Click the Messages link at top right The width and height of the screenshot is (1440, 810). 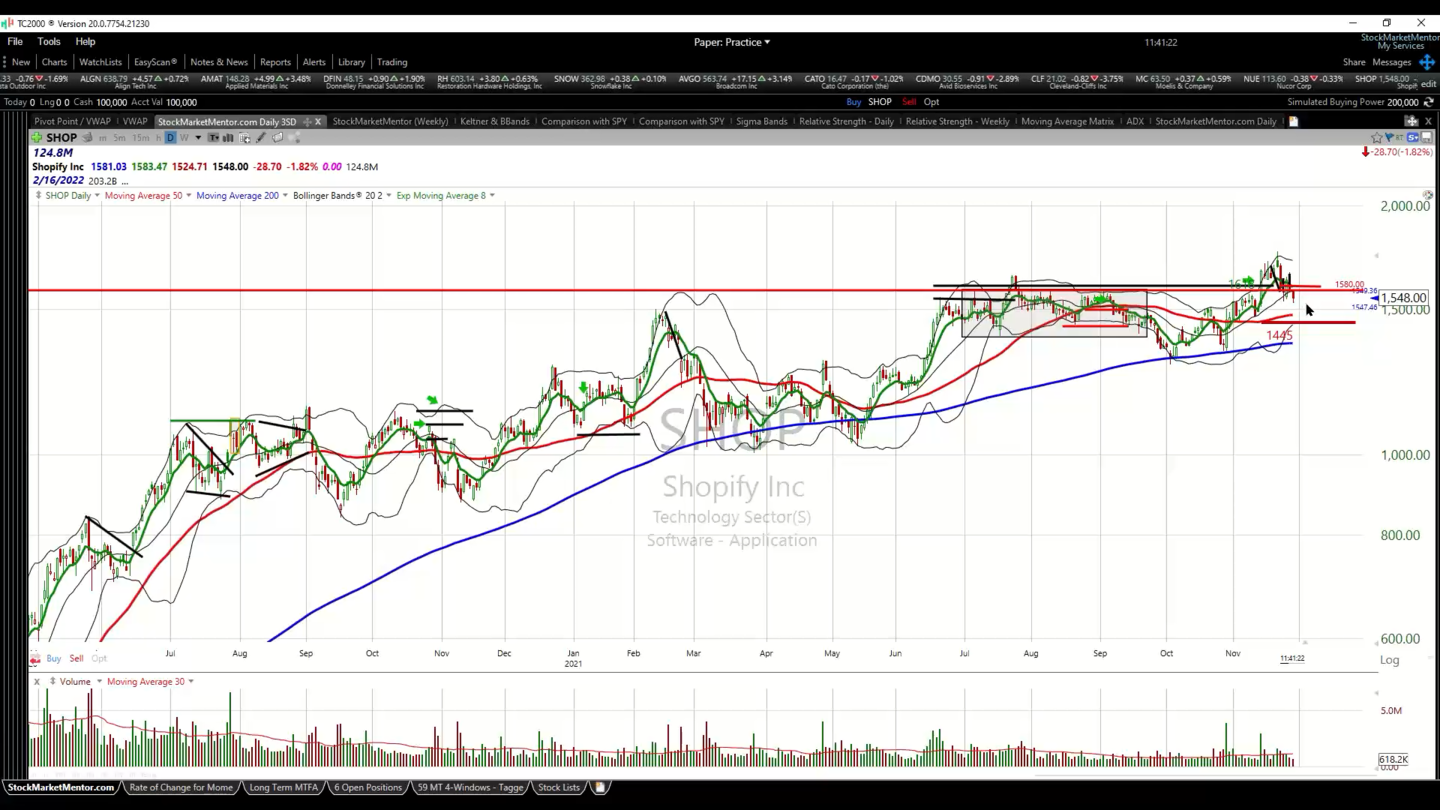[x=1391, y=62]
